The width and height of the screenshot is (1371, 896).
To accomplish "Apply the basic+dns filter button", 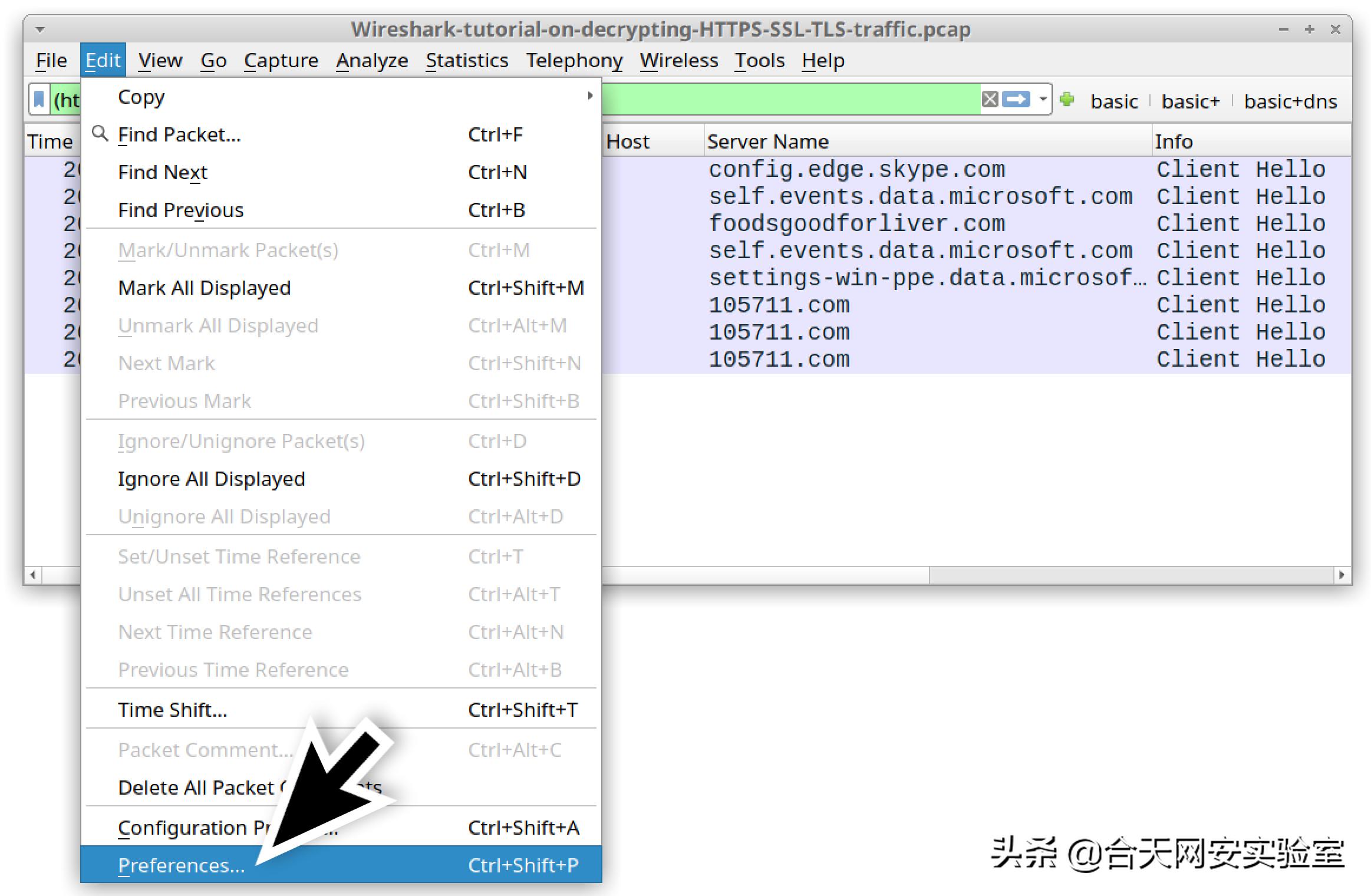I will point(1290,101).
